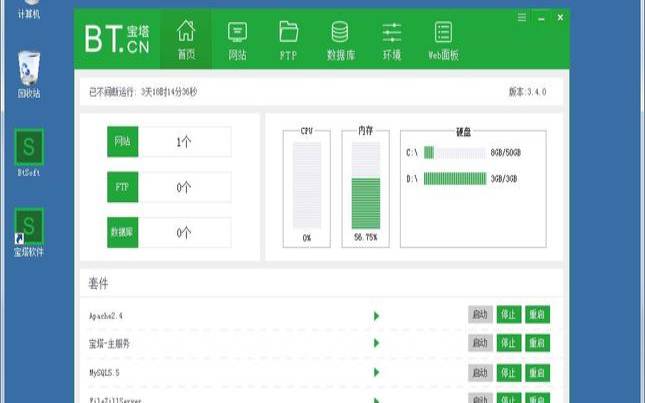Click the 版本:3.4.0 version text
The height and width of the screenshot is (403, 645).
coord(528,92)
